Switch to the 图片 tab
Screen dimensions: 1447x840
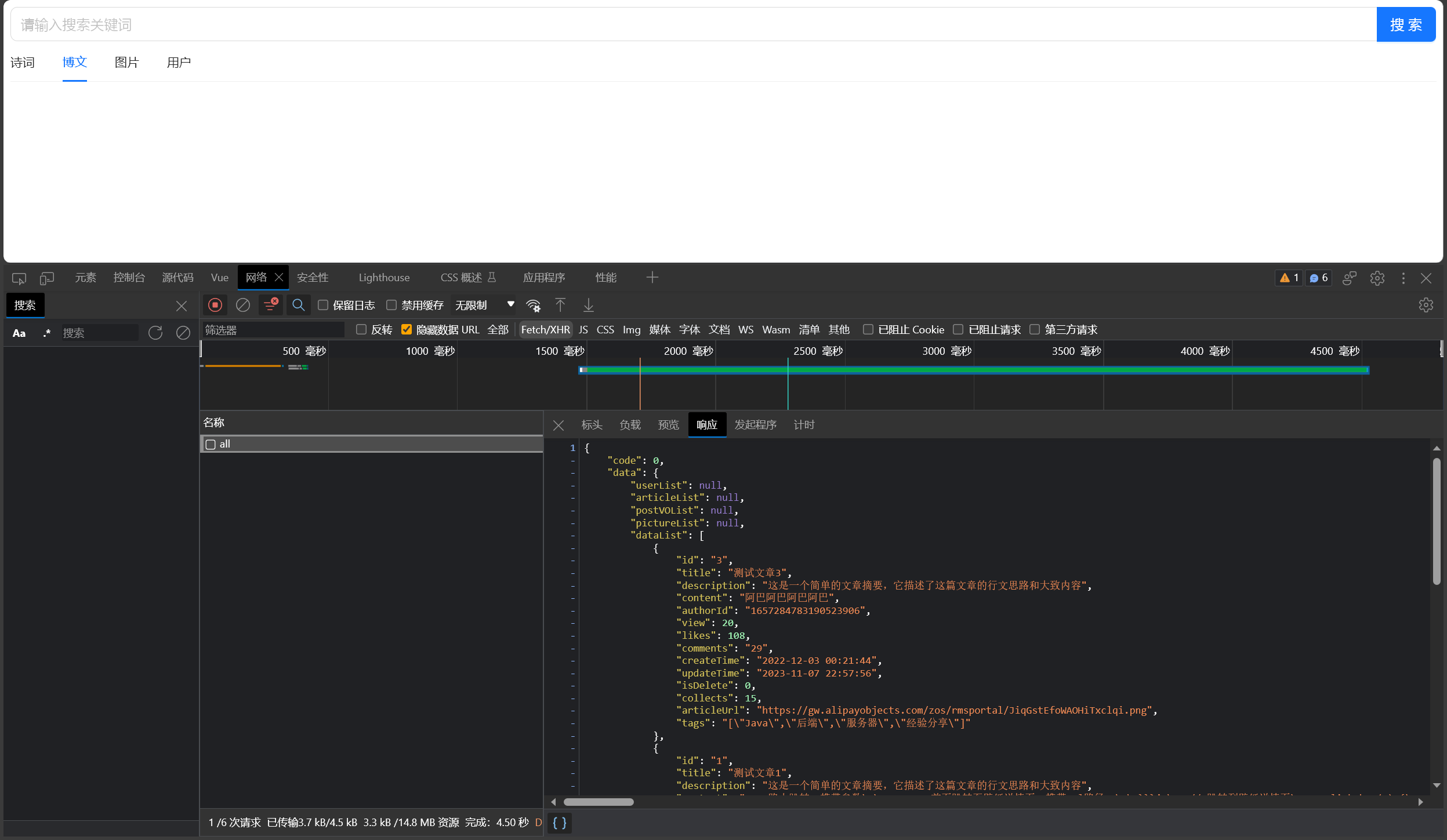[x=127, y=62]
